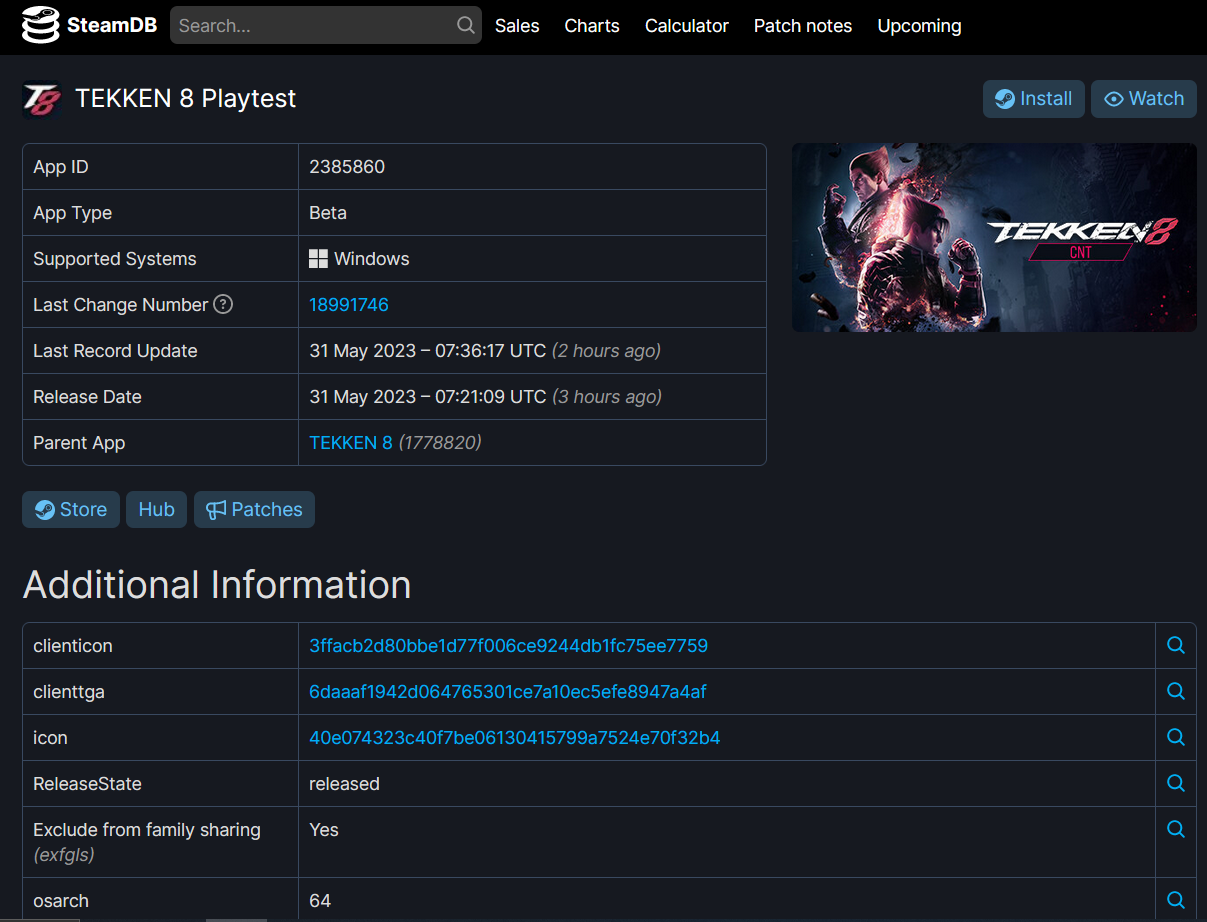Open the Calculator page

tap(687, 26)
